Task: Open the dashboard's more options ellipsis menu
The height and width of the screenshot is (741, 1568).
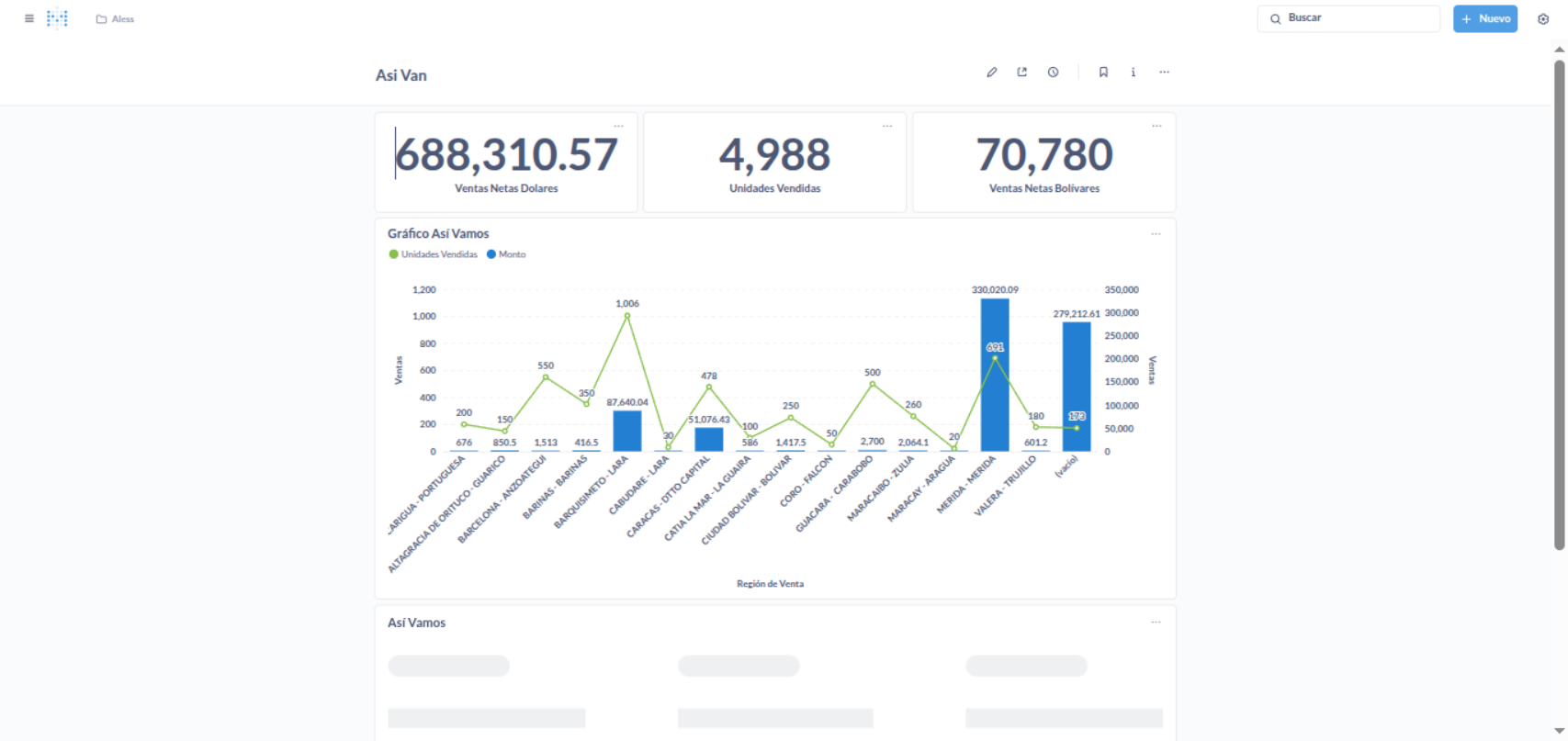Action: point(1164,73)
